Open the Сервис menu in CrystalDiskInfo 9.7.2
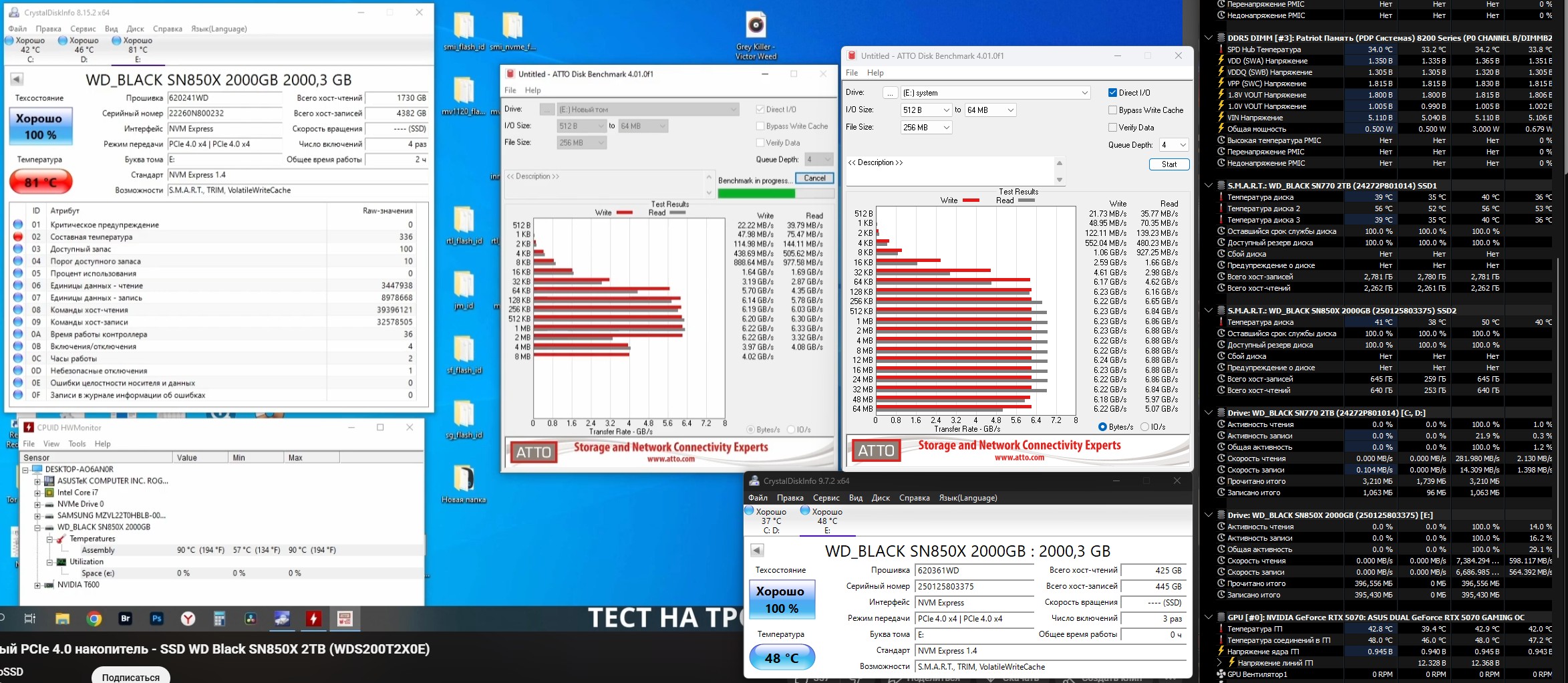The height and width of the screenshot is (683, 1568). click(826, 498)
